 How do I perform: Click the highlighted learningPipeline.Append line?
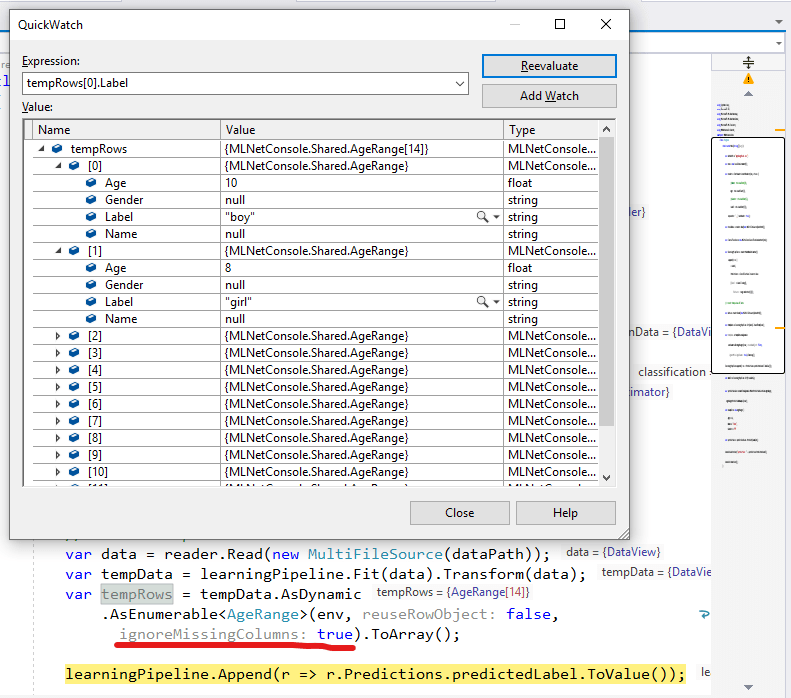click(375, 674)
